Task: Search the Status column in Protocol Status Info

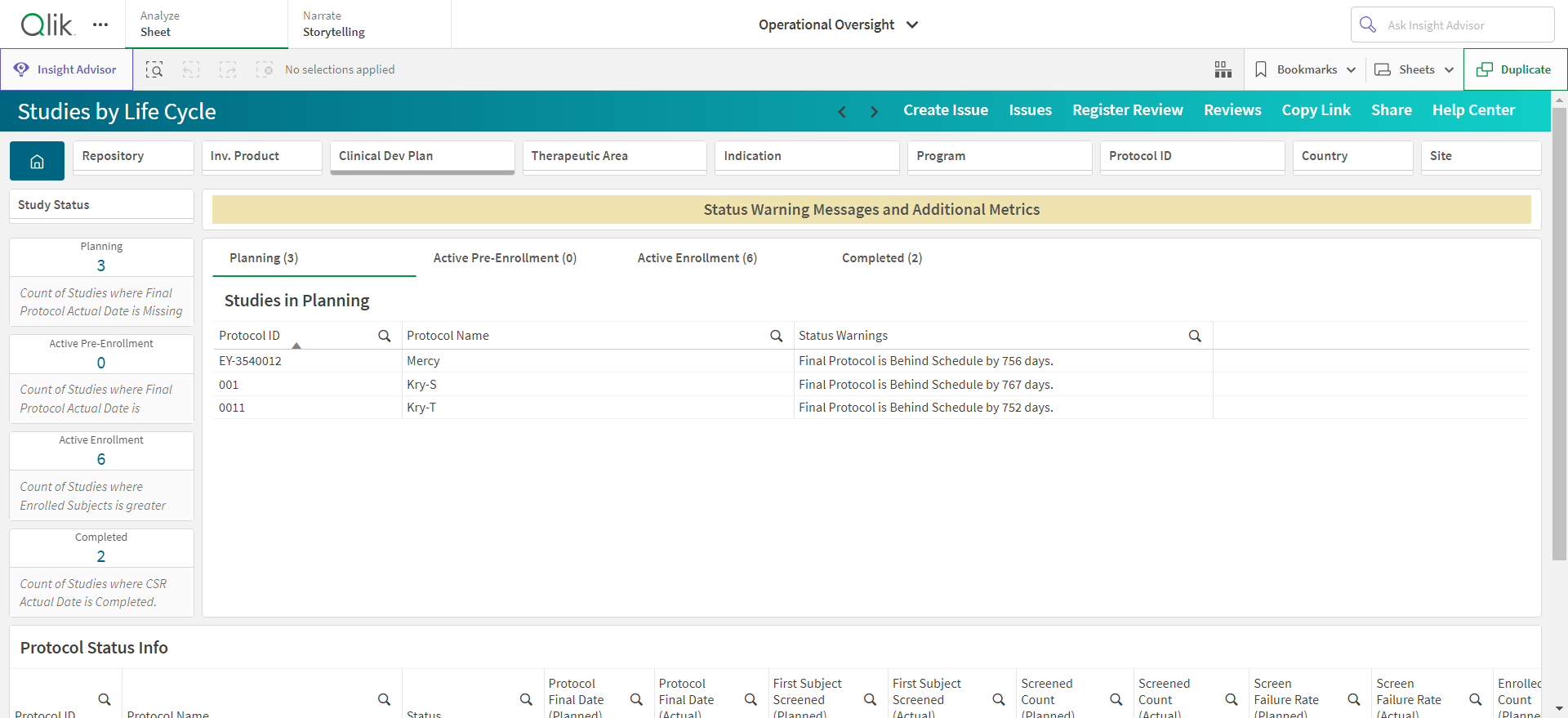Action: coord(526,699)
